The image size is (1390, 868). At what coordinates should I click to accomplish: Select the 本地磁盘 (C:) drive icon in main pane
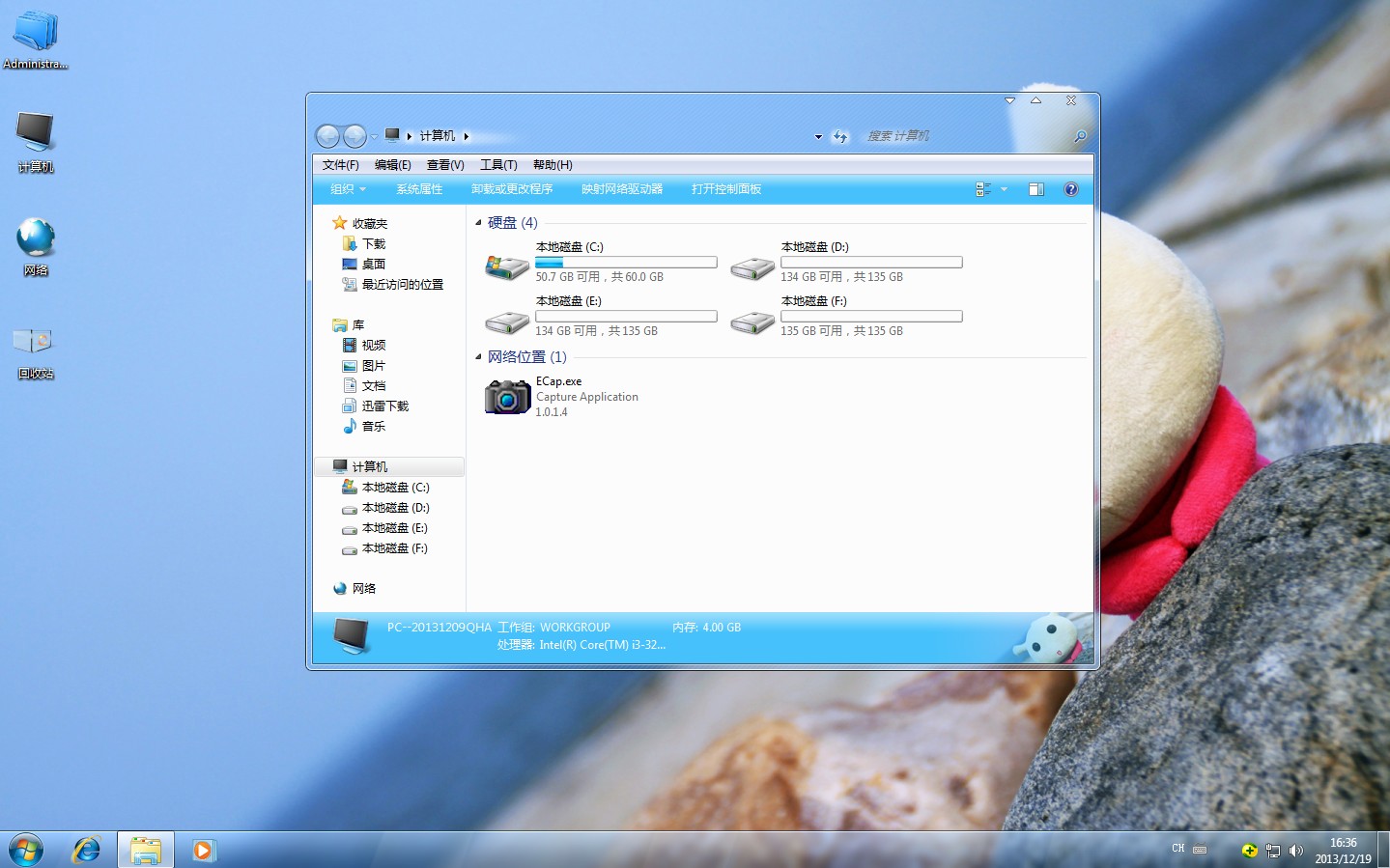point(506,266)
